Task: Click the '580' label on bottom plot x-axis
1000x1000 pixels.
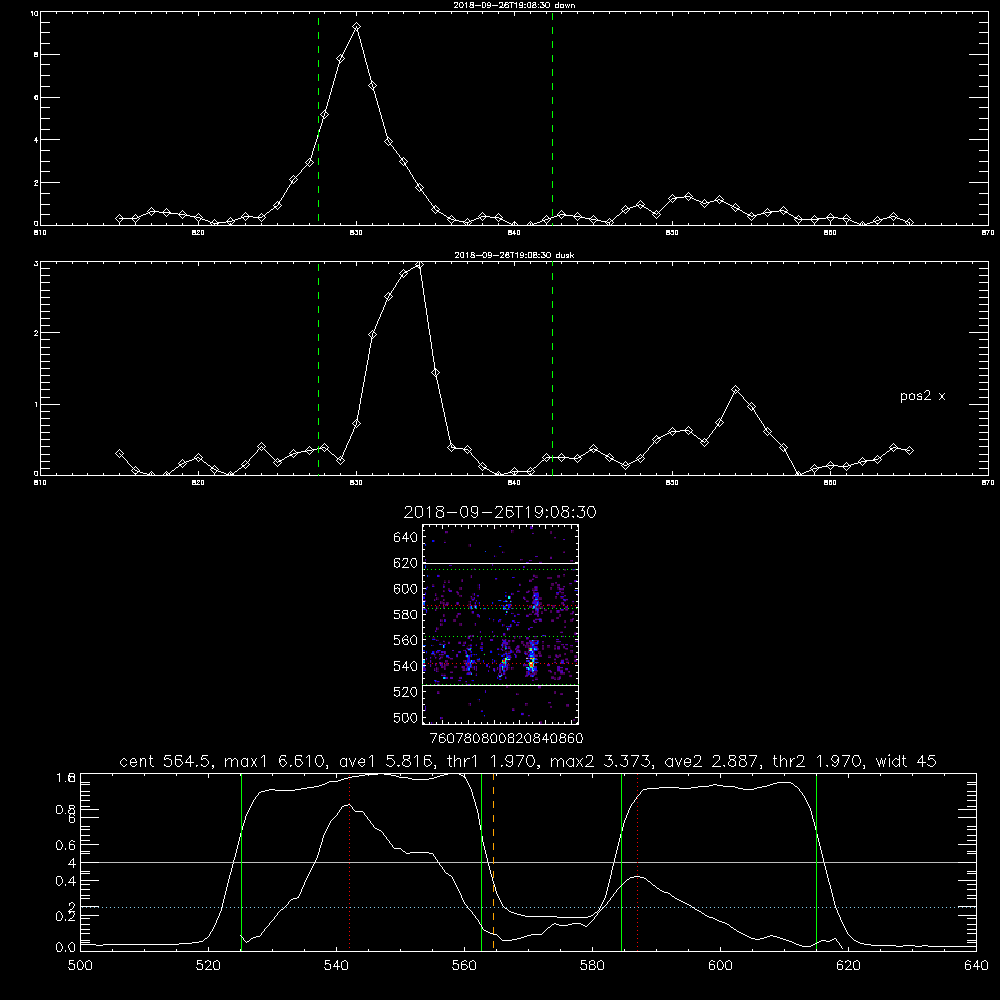Action: [592, 966]
